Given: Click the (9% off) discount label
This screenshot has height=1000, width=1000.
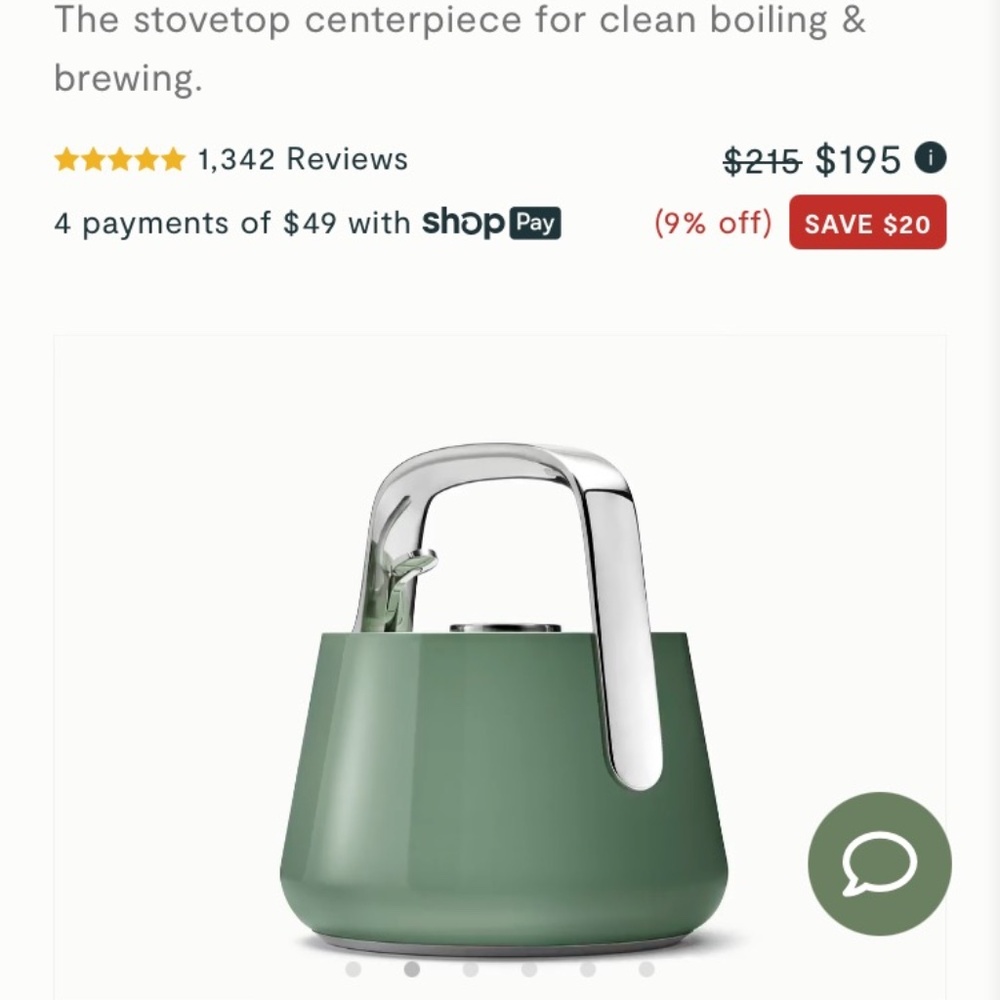Looking at the screenshot, I should point(712,223).
